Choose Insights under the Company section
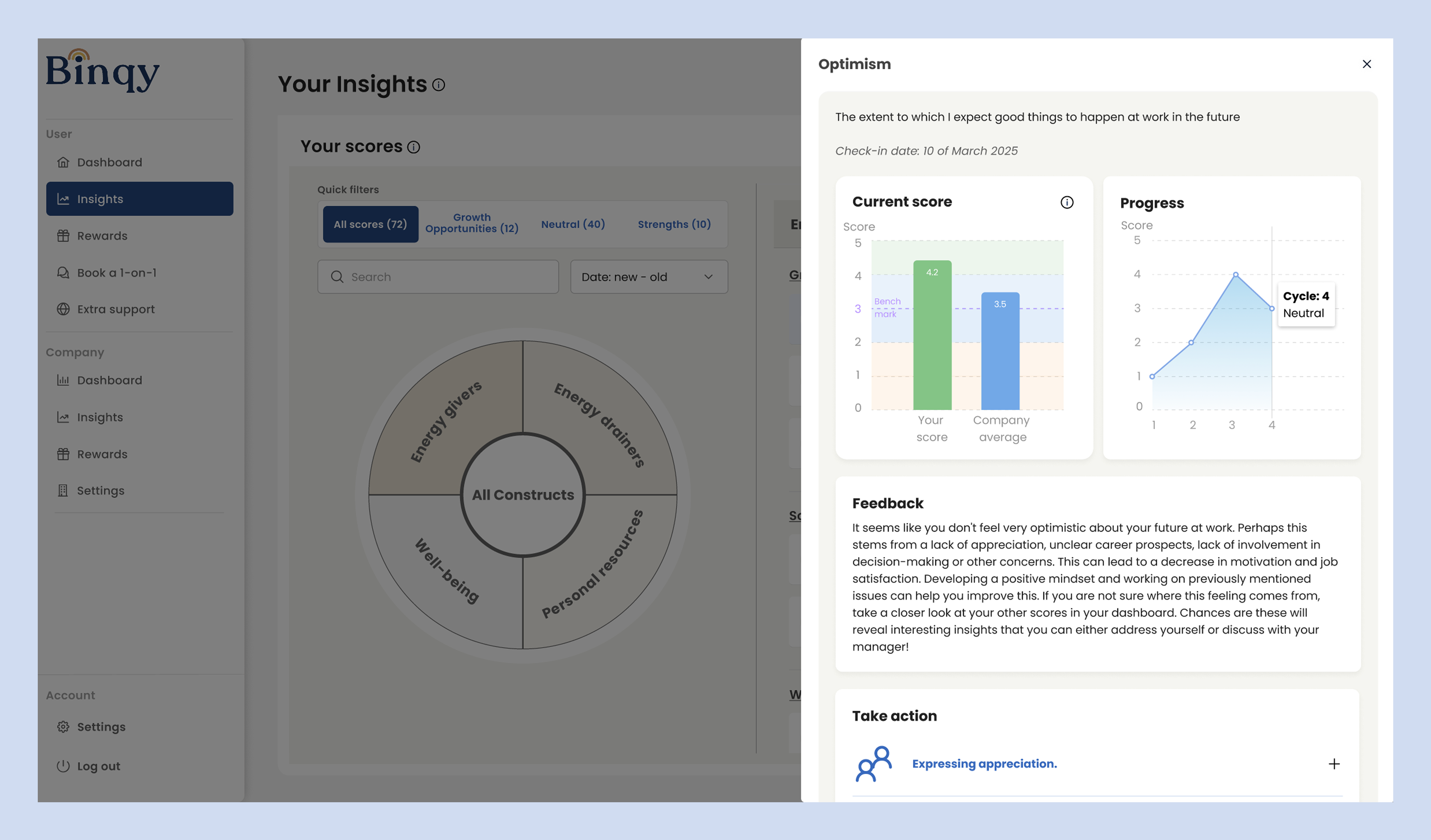 [x=100, y=417]
